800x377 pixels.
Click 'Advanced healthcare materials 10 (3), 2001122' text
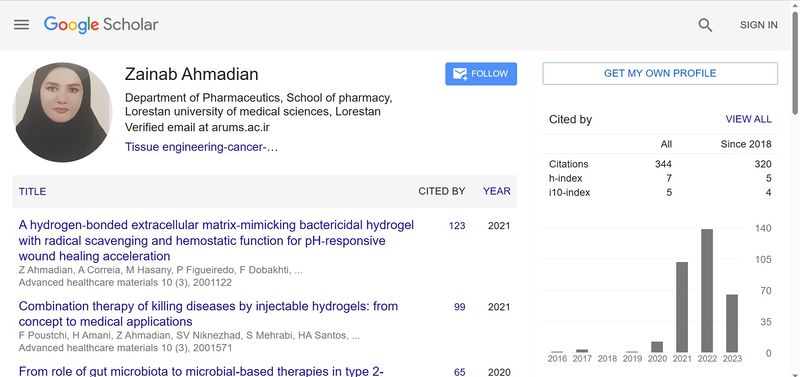[x=125, y=283]
